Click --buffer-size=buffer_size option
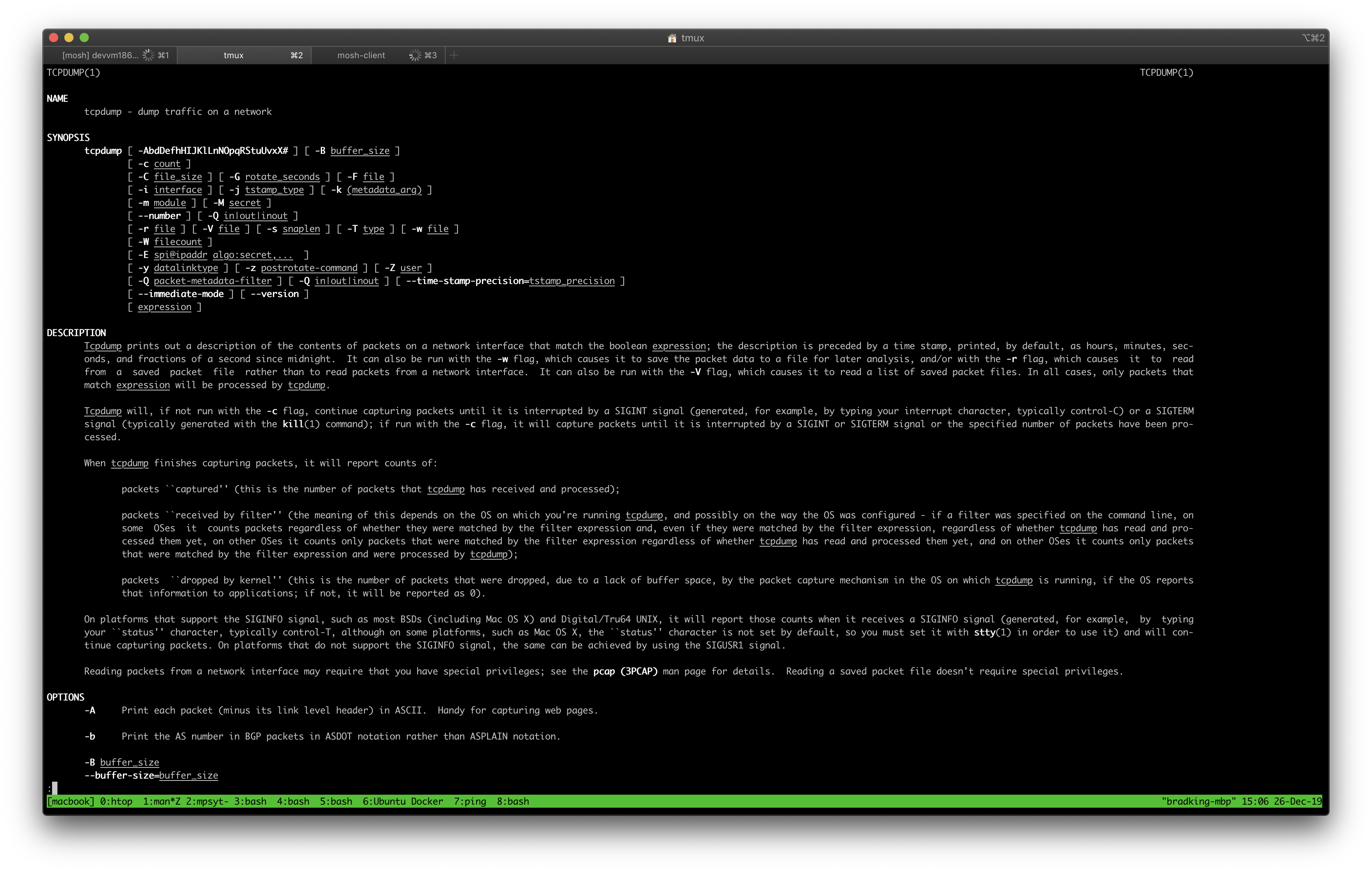The height and width of the screenshot is (872, 1372). click(x=151, y=775)
